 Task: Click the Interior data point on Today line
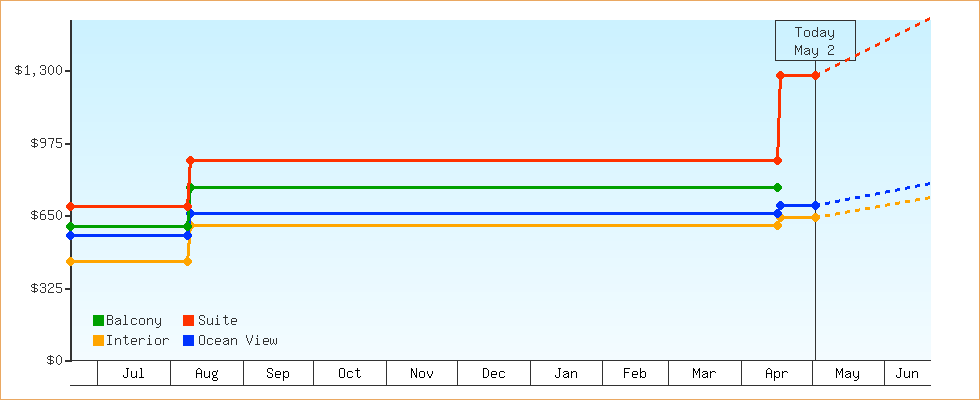pyautogui.click(x=816, y=218)
